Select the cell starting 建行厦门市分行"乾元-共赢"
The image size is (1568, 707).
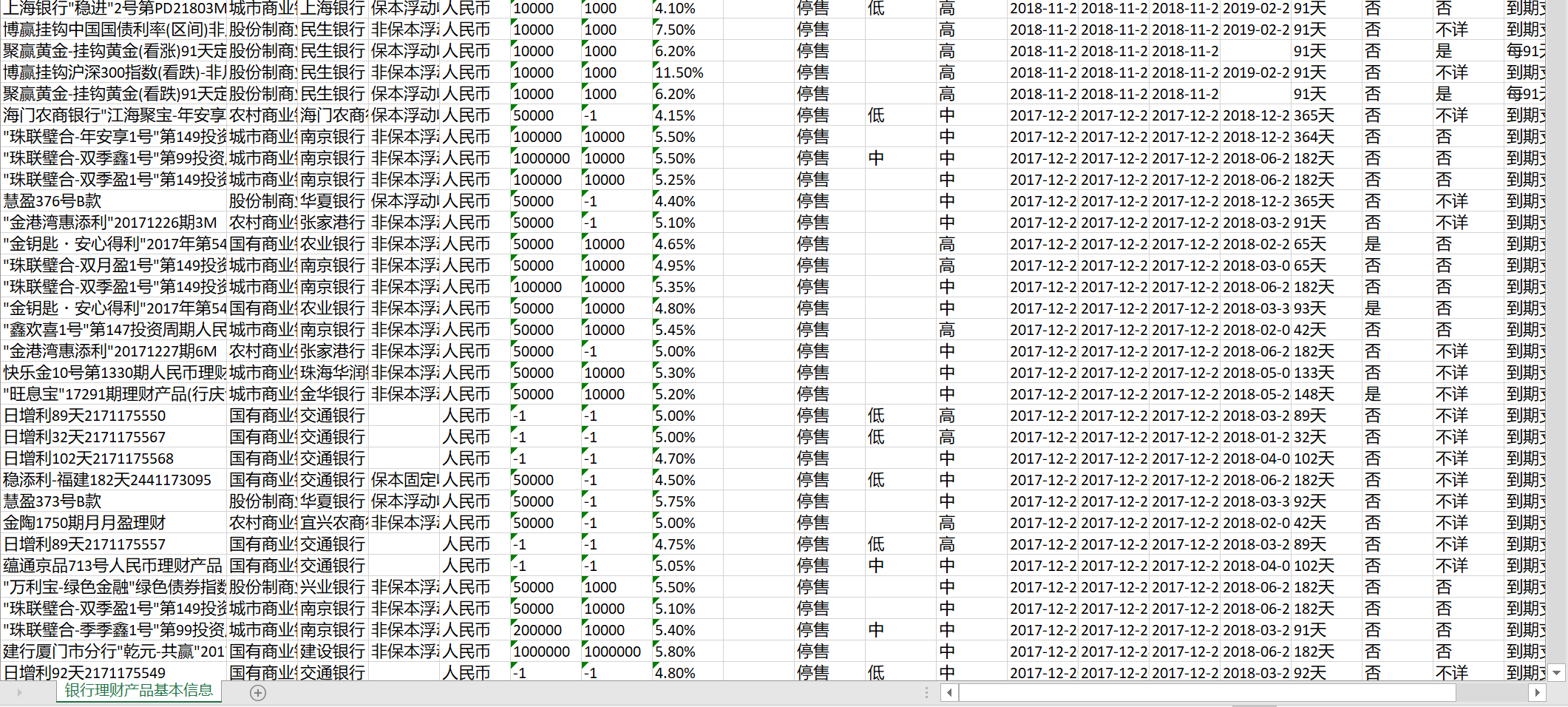[x=114, y=652]
